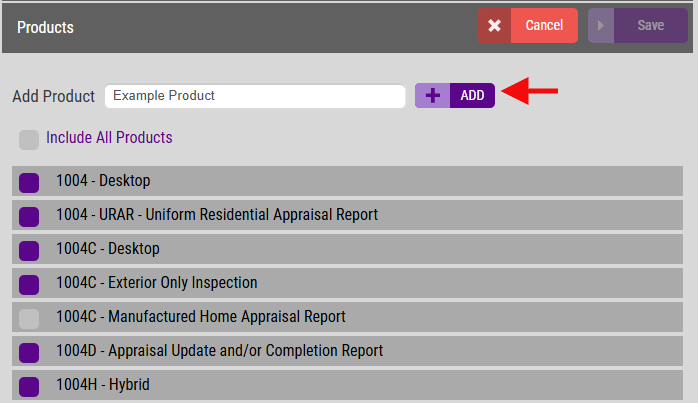Select the 1004H - Hybrid row label
698x403 pixels.
point(103,384)
